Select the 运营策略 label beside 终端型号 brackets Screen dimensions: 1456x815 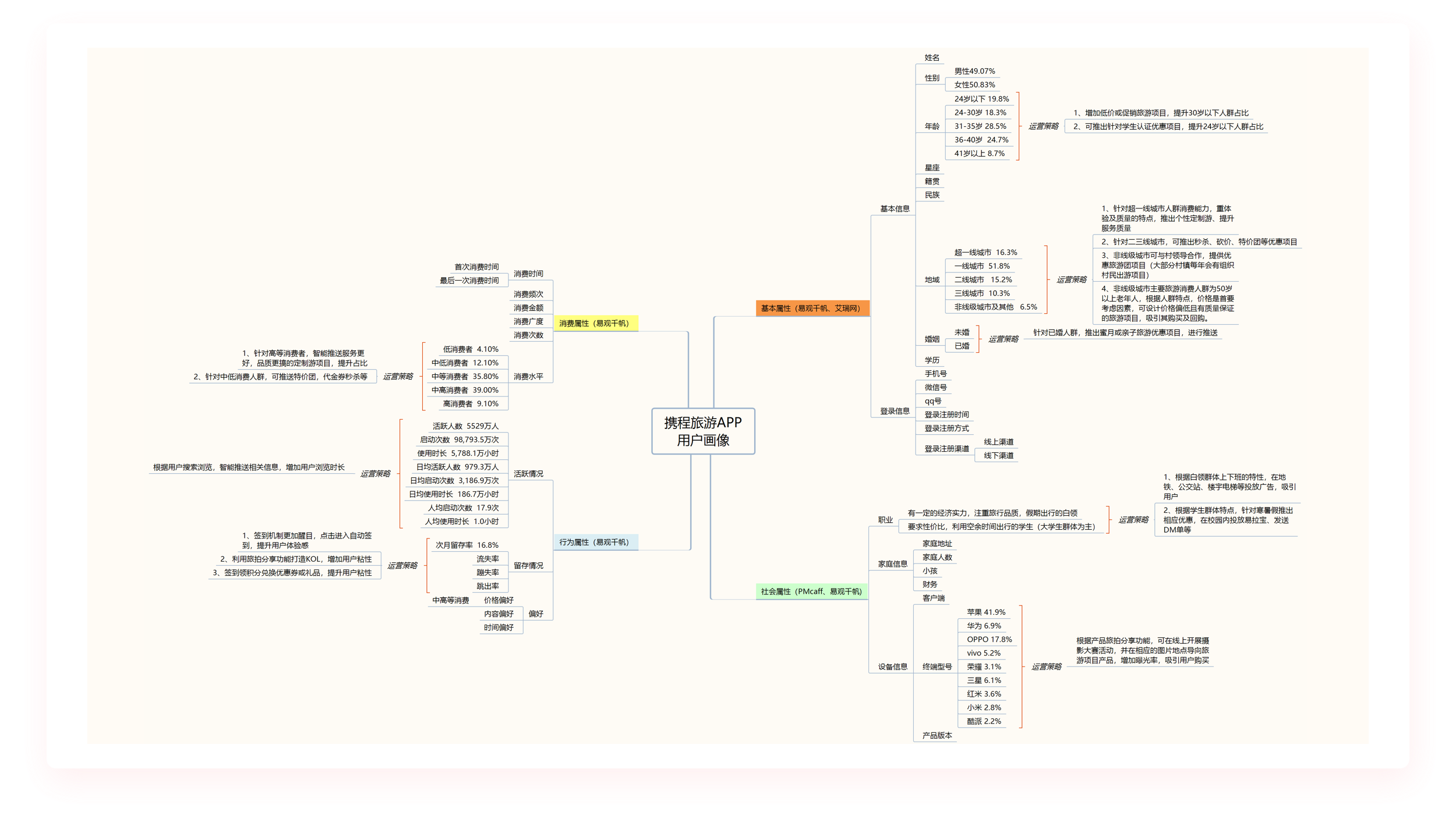[1046, 667]
